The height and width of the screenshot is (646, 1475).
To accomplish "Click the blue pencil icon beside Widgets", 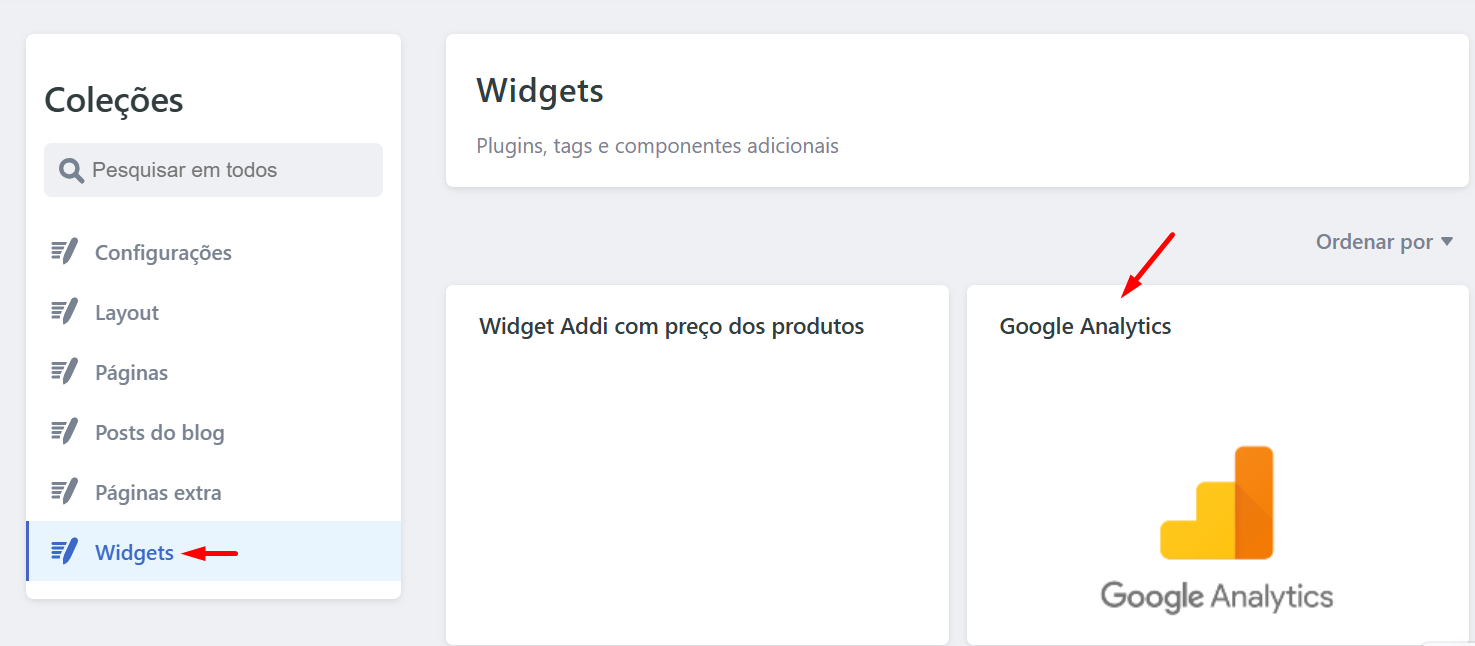I will point(65,552).
